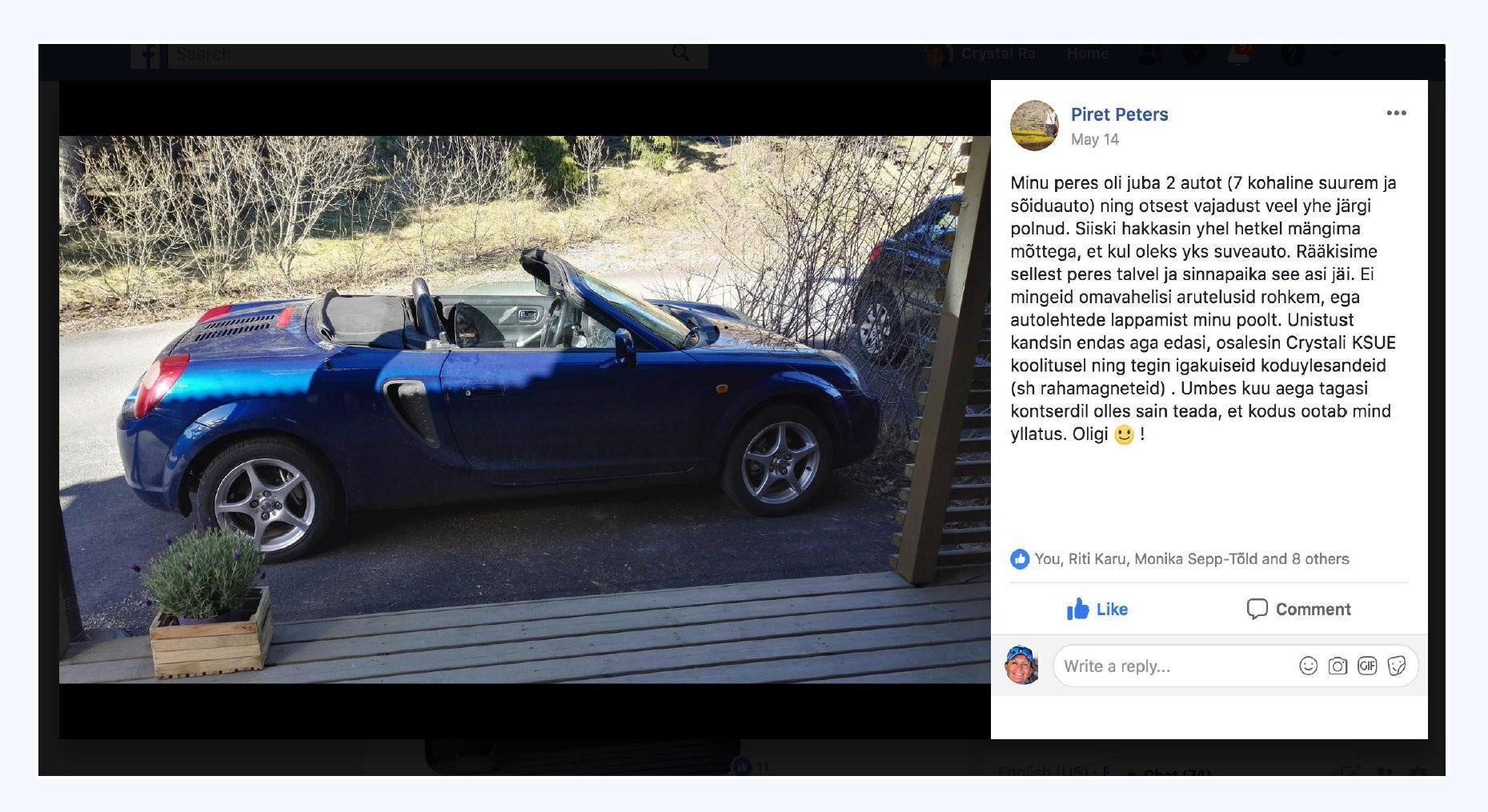The image size is (1488, 812).
Task: Open the May 14 post timestamp
Action: [1094, 139]
